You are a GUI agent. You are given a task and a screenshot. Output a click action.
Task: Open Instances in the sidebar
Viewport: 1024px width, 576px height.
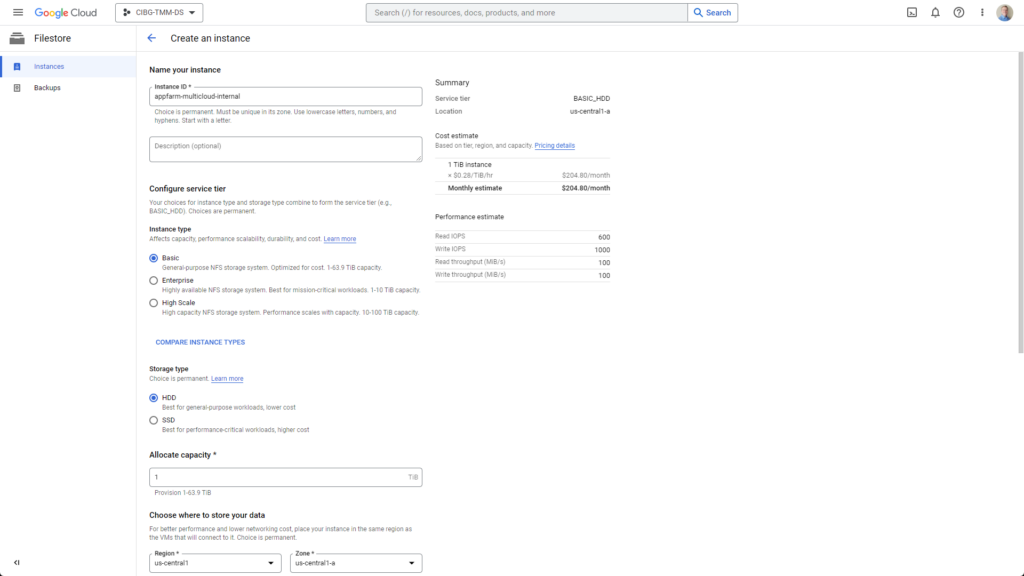click(x=48, y=67)
